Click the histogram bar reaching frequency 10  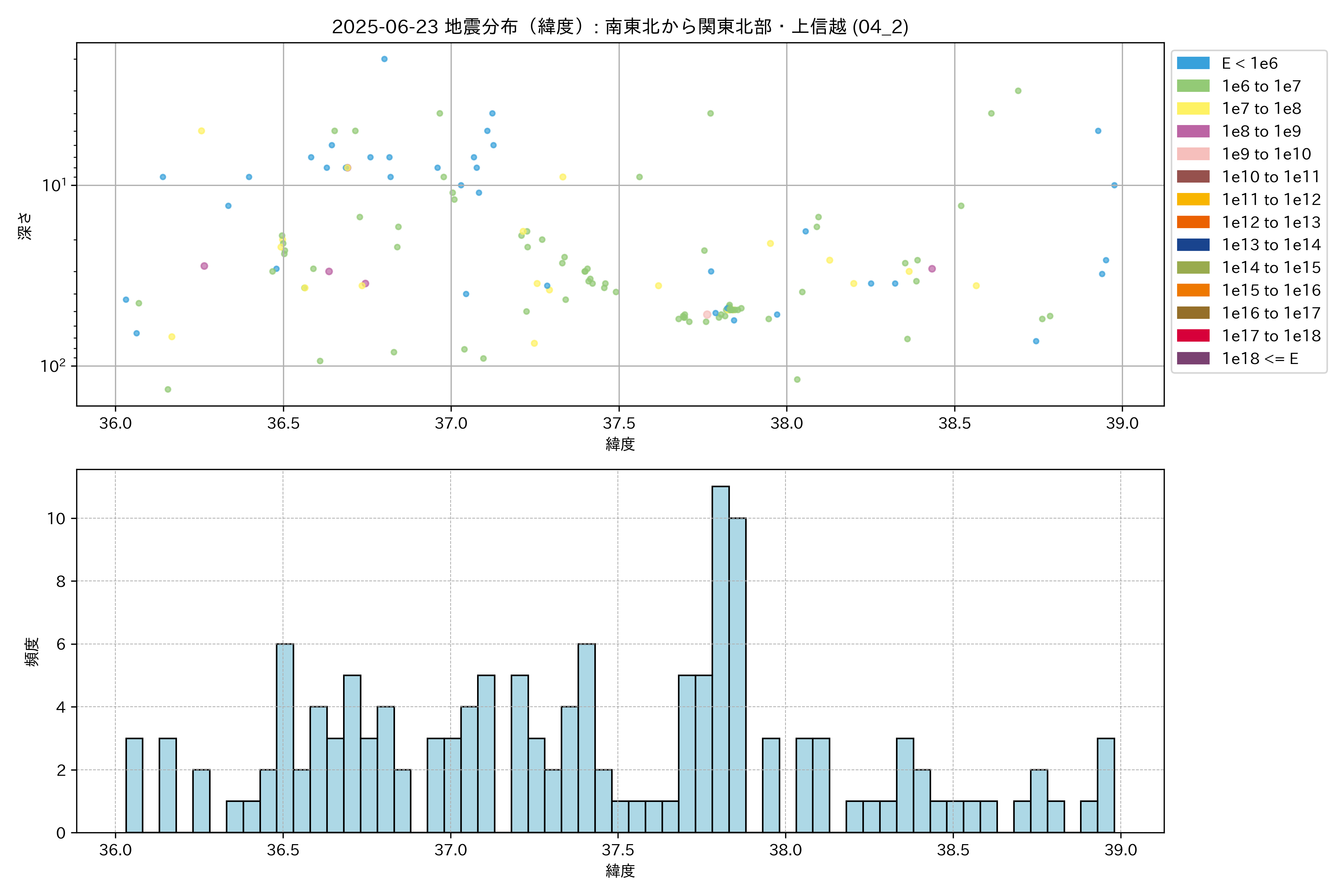coord(737,675)
